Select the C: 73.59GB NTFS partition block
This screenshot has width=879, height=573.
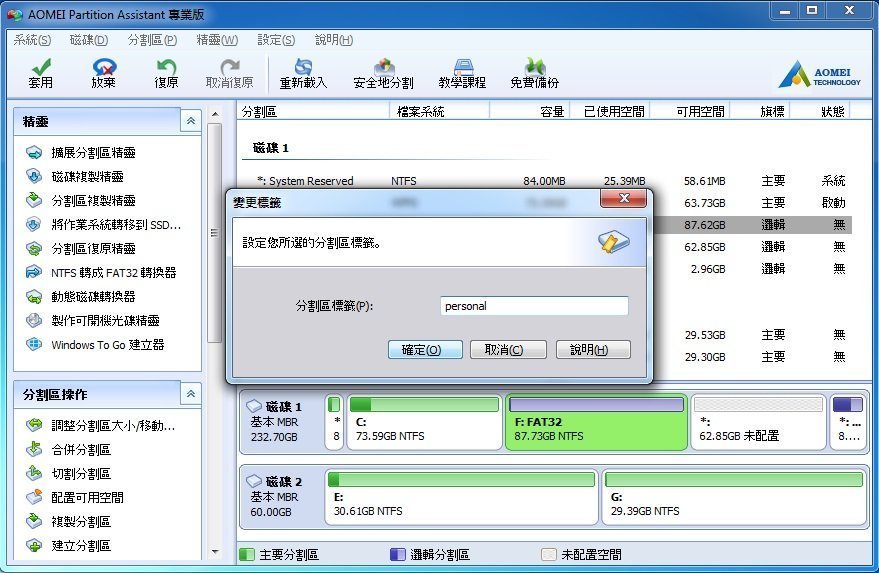(x=424, y=422)
